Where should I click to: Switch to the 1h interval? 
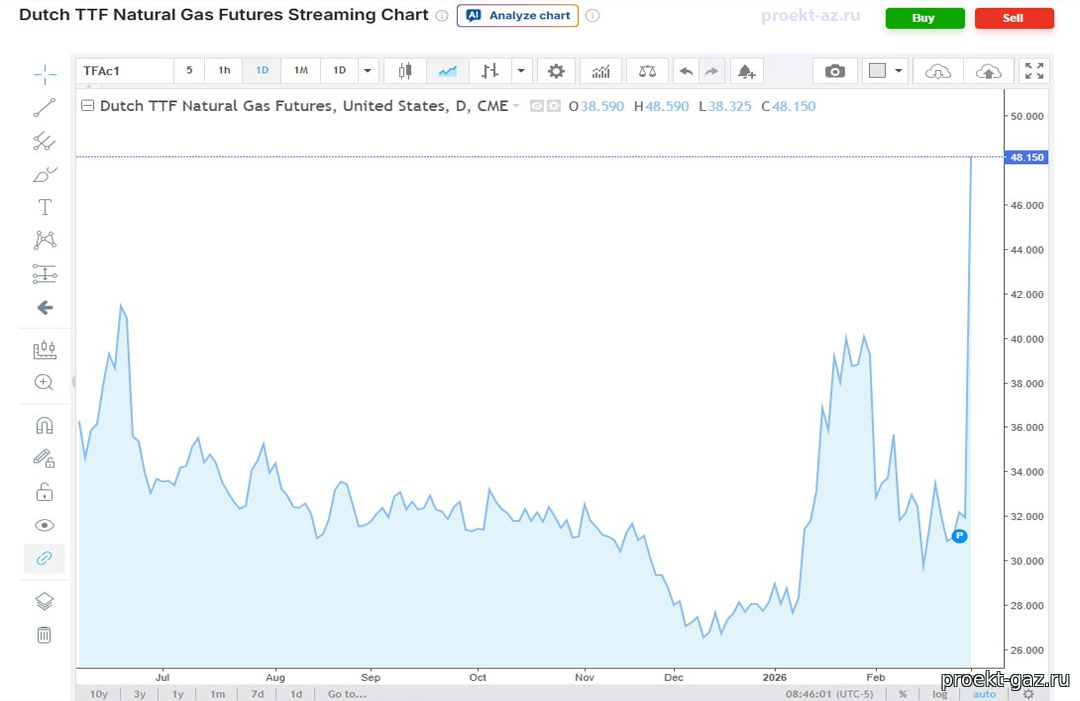point(224,71)
